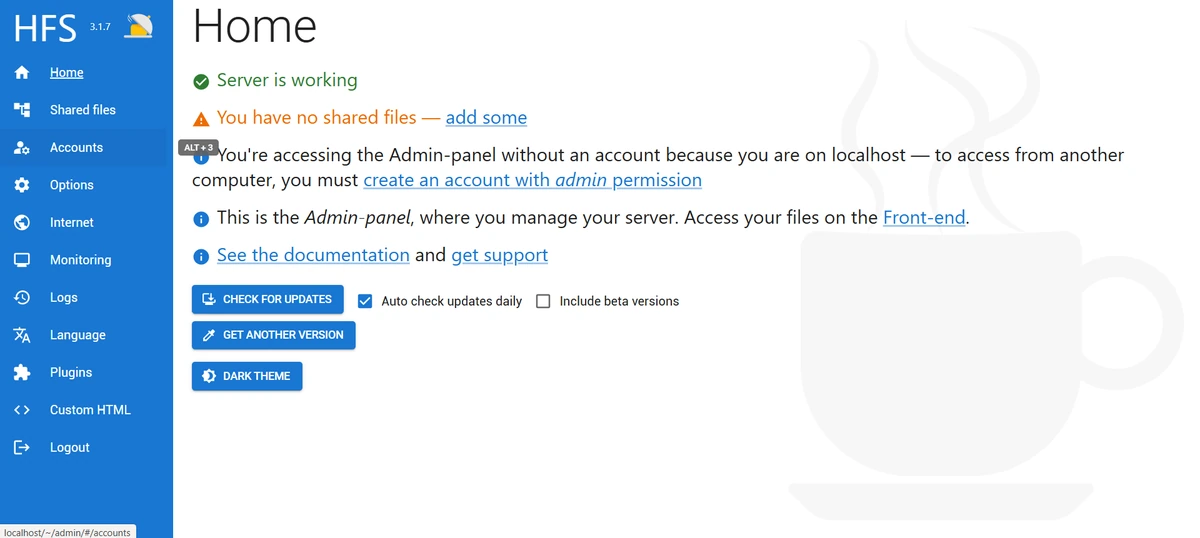Click the Custom HTML code brackets icon
The image size is (1200, 538).
pyautogui.click(x=22, y=410)
